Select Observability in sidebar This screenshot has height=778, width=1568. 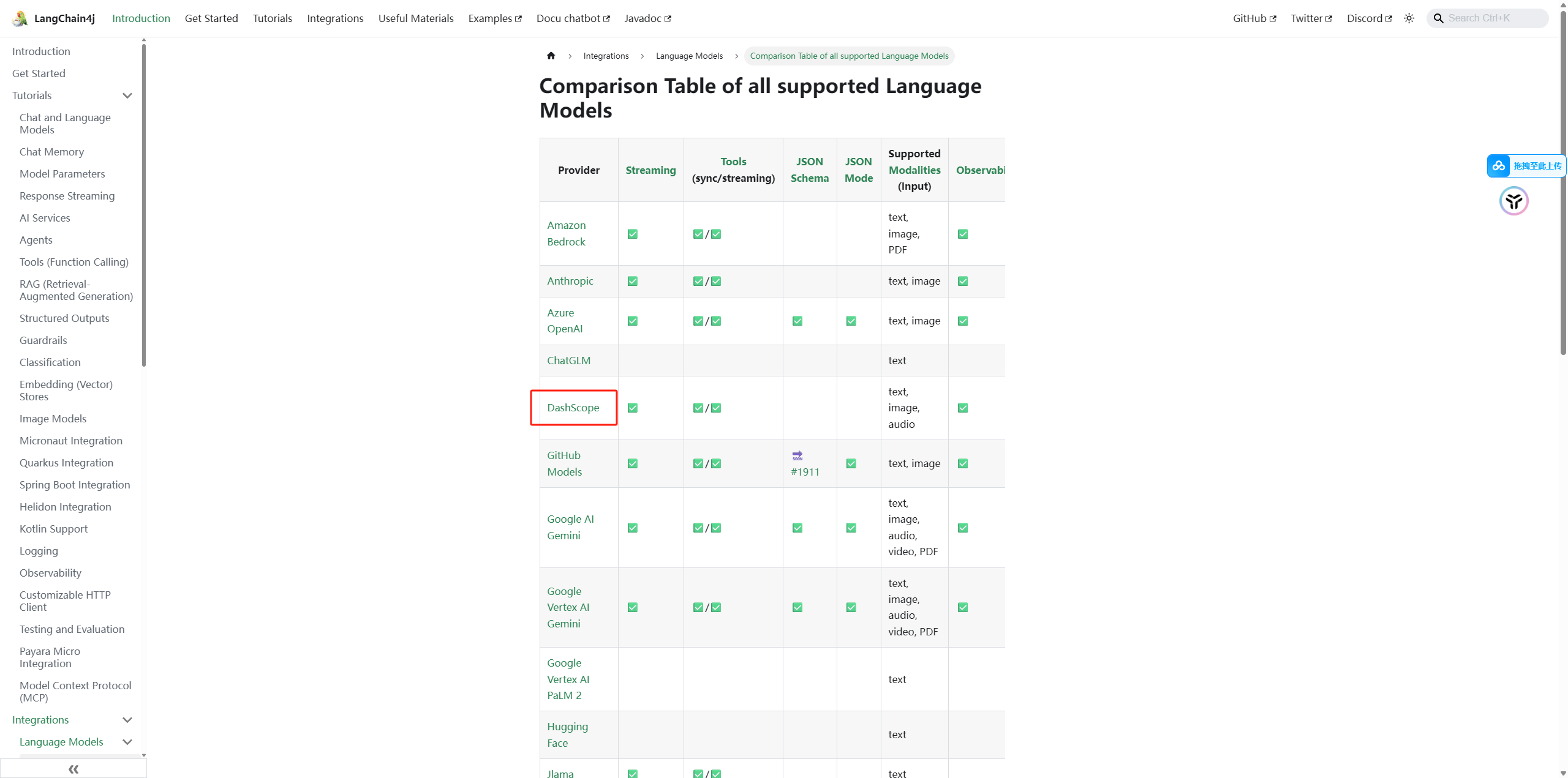50,573
